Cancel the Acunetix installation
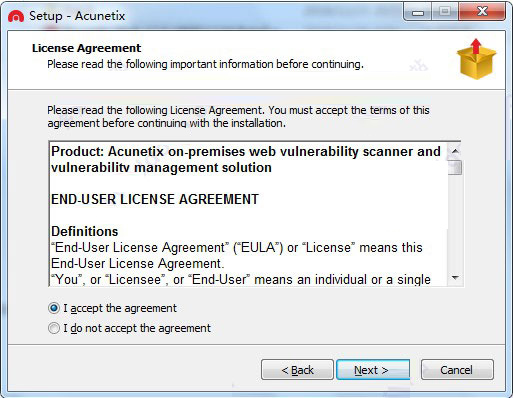 coord(457,370)
